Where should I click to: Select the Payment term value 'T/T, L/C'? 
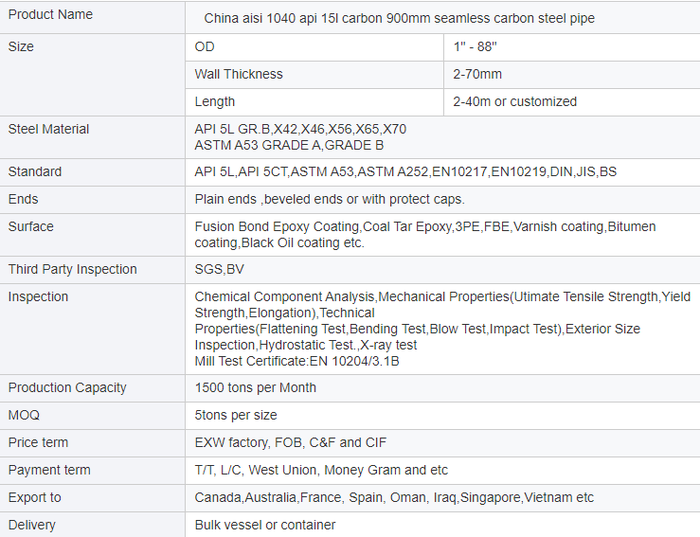point(321,470)
